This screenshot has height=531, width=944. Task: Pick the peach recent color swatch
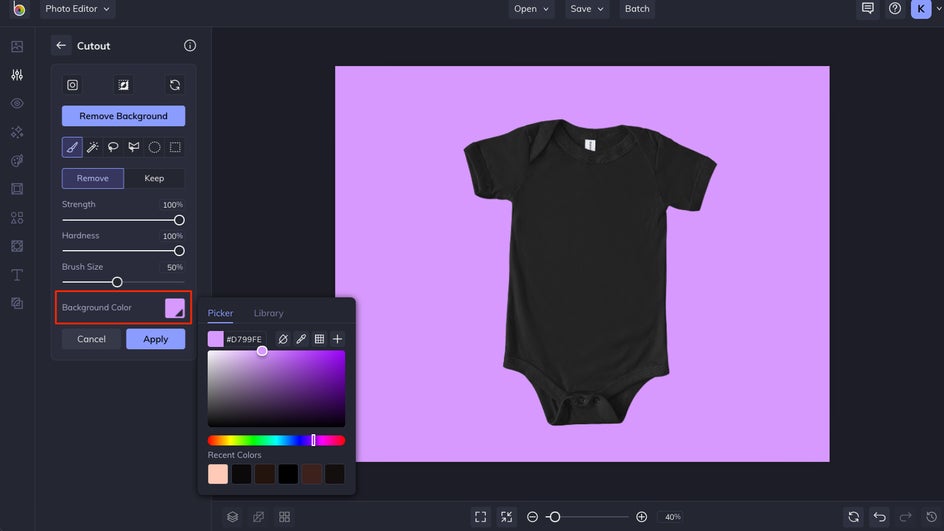click(x=218, y=474)
